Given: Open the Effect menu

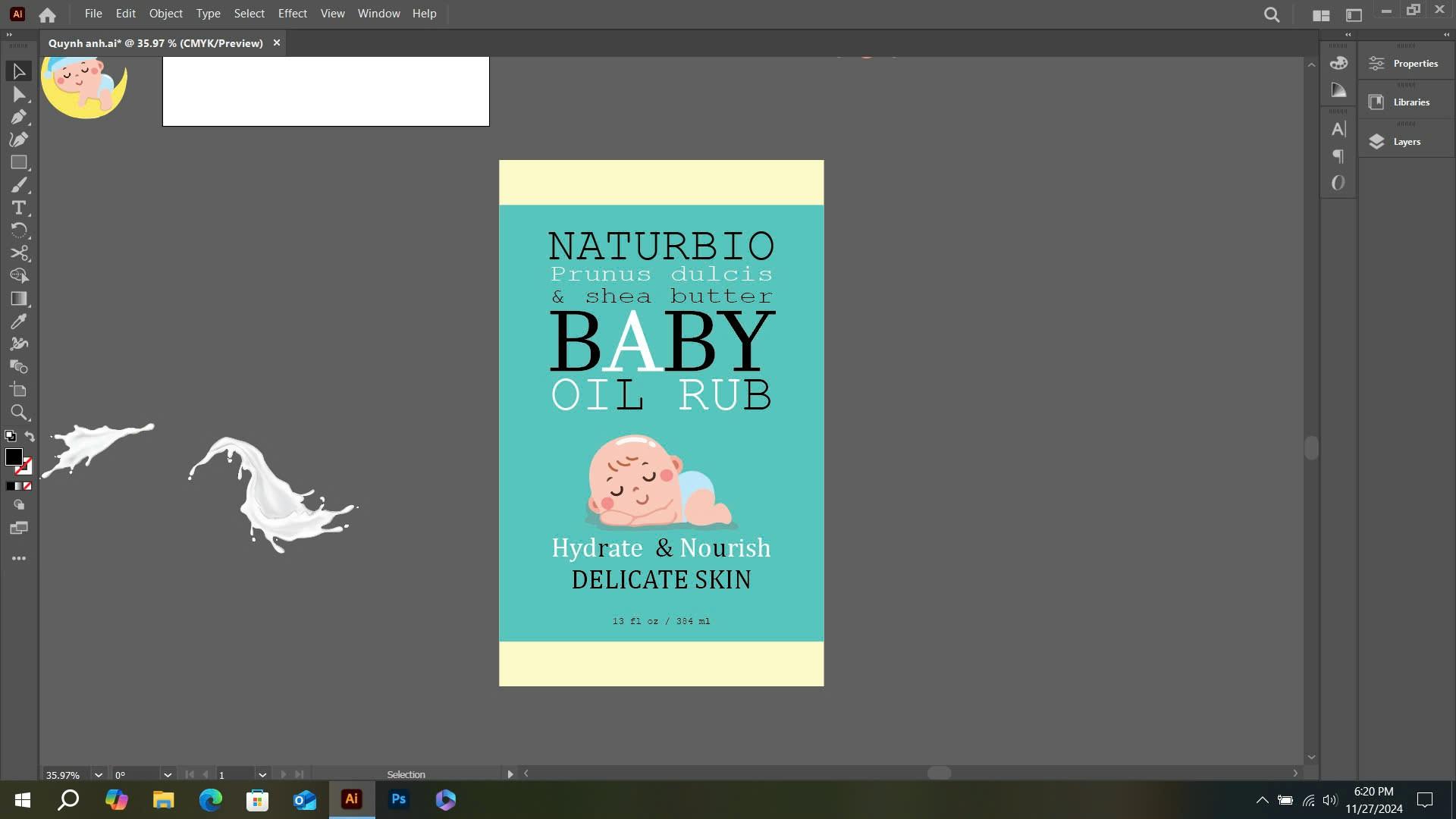Looking at the screenshot, I should 292,14.
